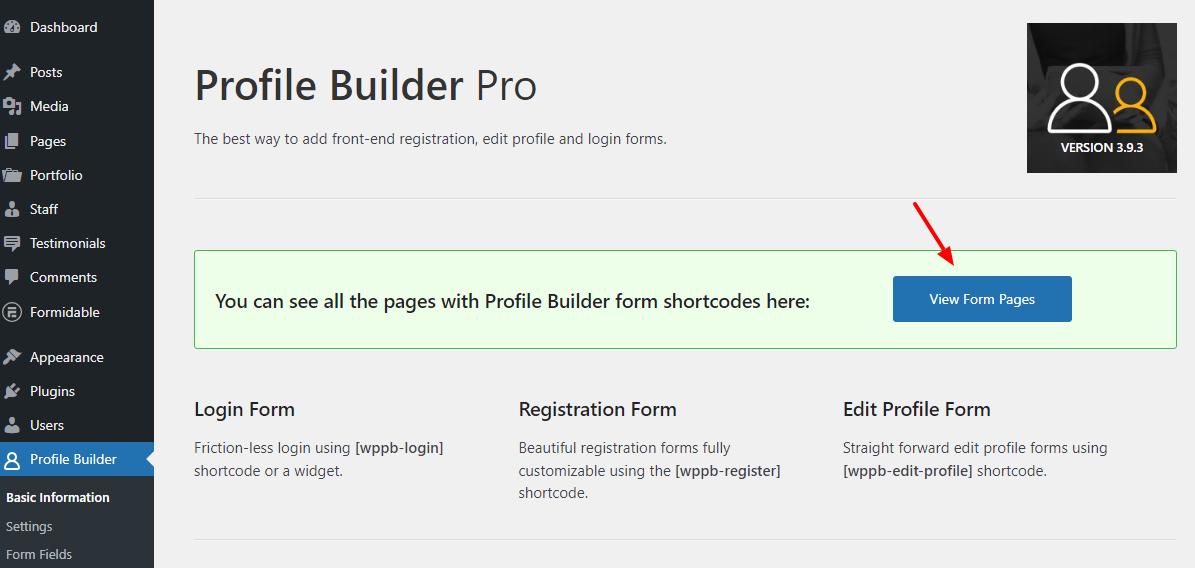Click the Media library icon
The height and width of the screenshot is (568, 1195).
(x=12, y=107)
